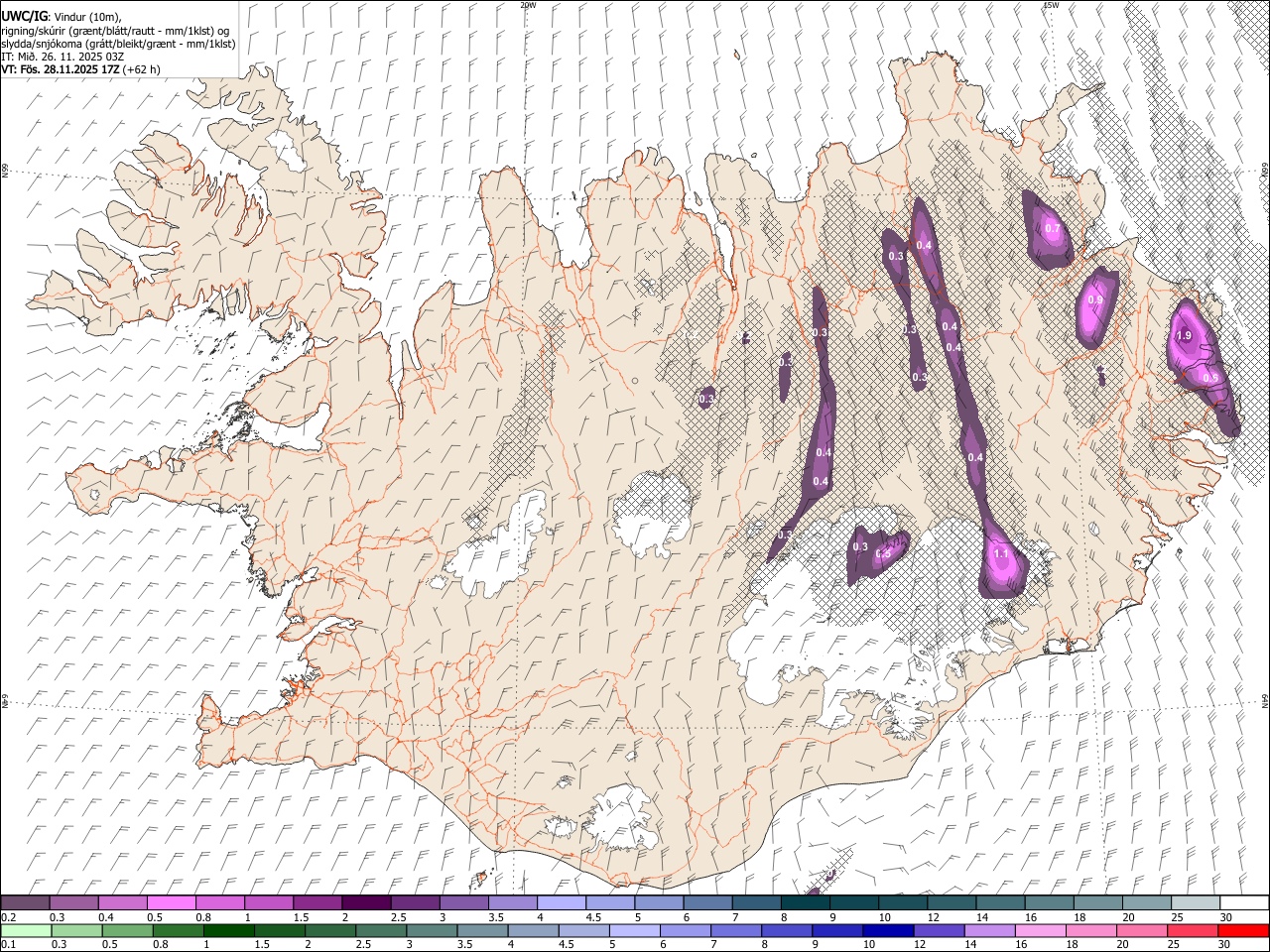Screen dimensions: 1270x952
Task: Click the '9' number label in lower legend
Action: (x=818, y=945)
